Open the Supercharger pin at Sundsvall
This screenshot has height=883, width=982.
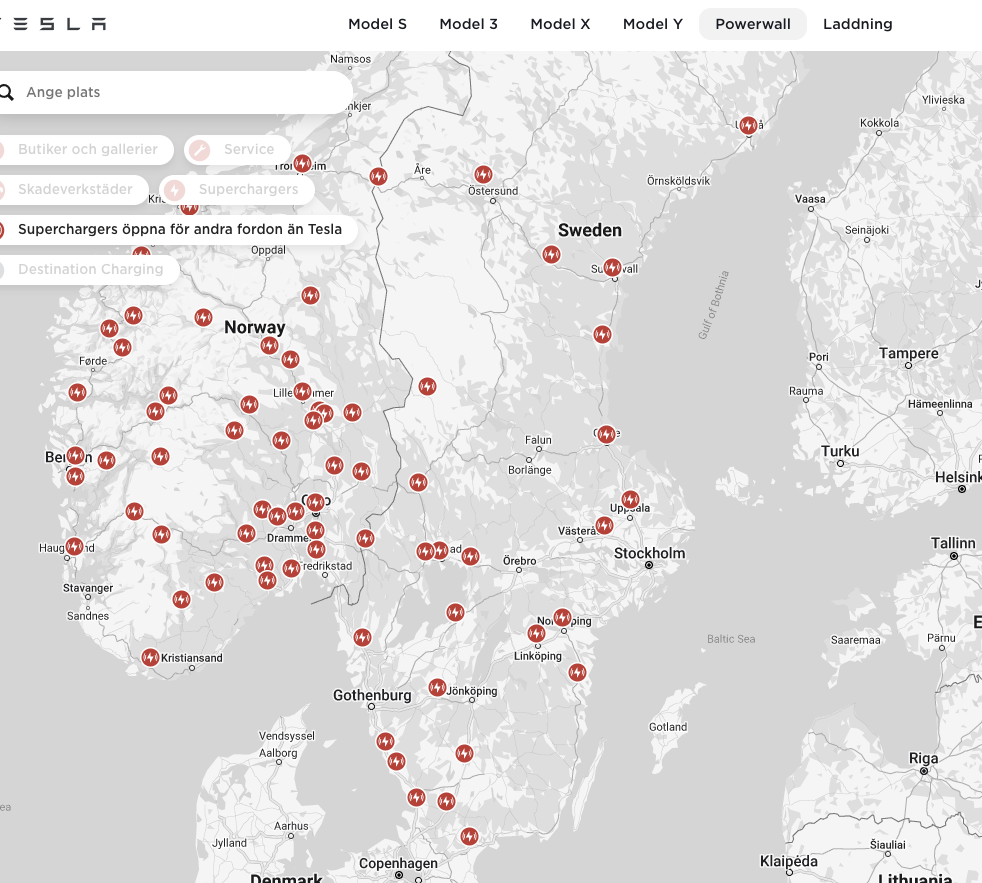[612, 267]
